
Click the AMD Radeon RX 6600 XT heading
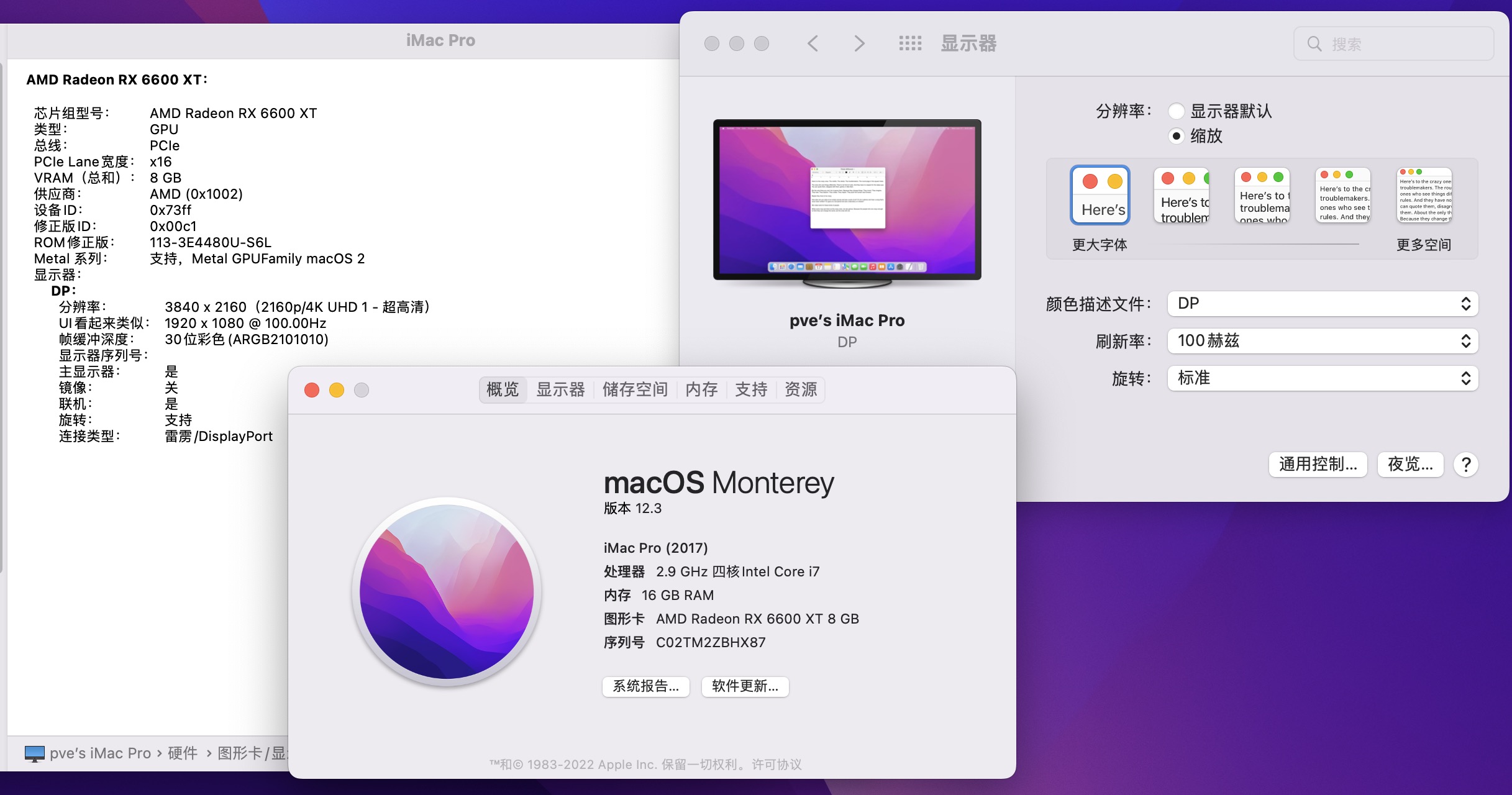(x=117, y=79)
